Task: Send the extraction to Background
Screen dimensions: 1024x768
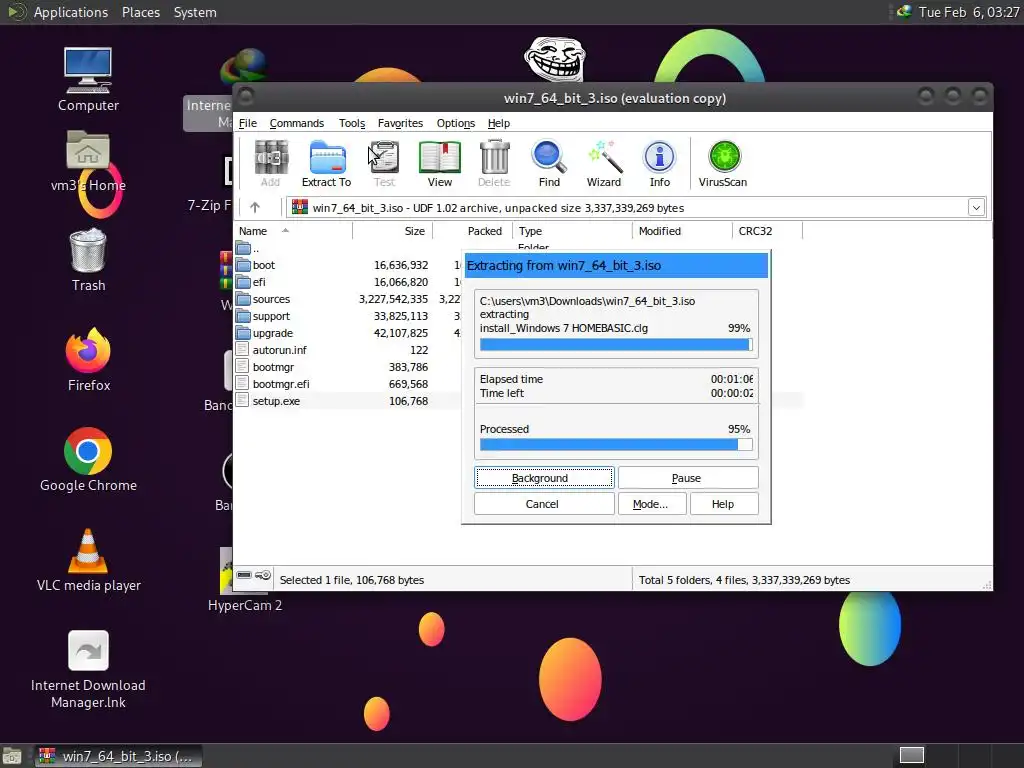Action: [544, 477]
